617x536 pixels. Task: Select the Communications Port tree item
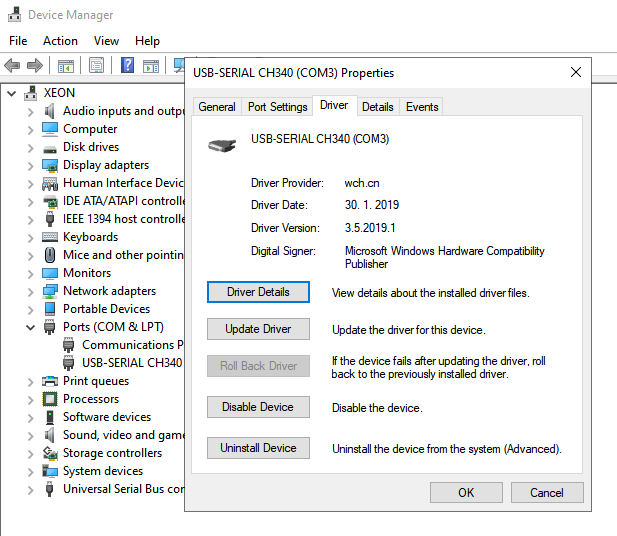[x=132, y=345]
